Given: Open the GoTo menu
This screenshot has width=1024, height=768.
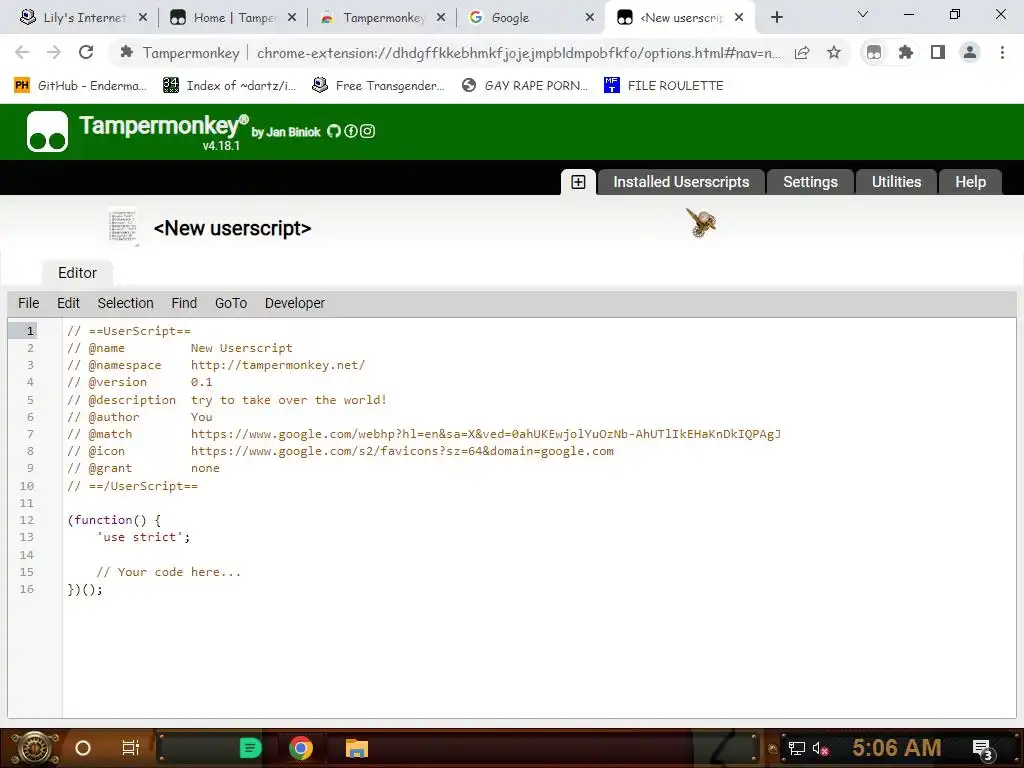Looking at the screenshot, I should [231, 303].
